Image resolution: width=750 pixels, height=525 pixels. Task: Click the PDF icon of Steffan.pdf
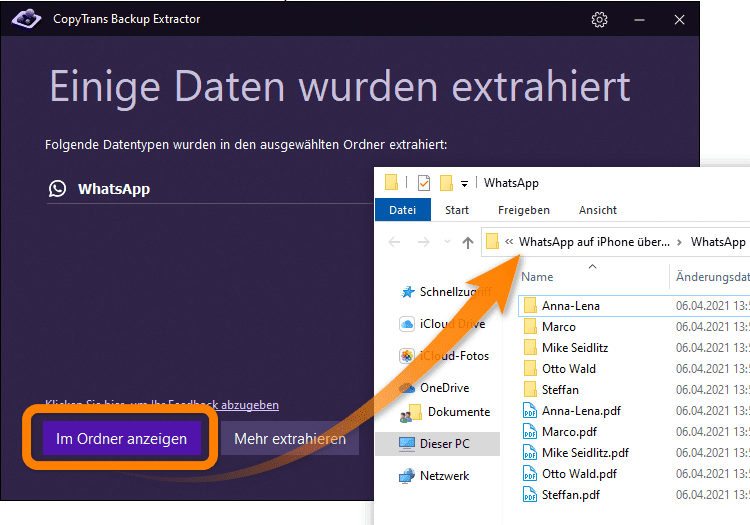(x=530, y=495)
